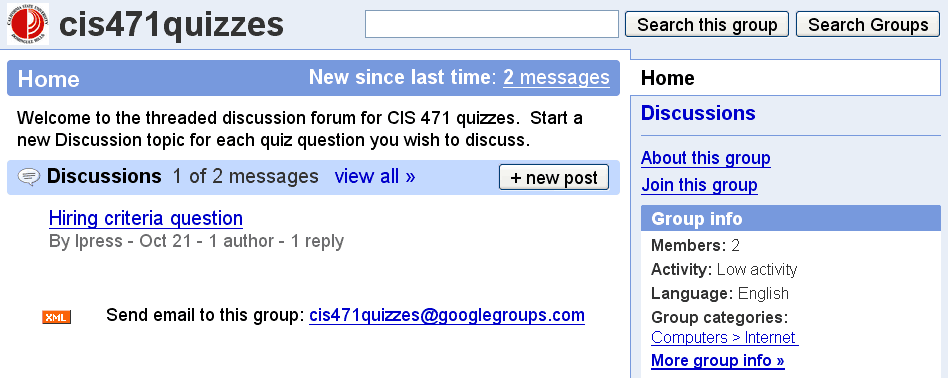This screenshot has width=948, height=378.
Task: Open the Computers > Internet category
Action: pyautogui.click(x=725, y=337)
